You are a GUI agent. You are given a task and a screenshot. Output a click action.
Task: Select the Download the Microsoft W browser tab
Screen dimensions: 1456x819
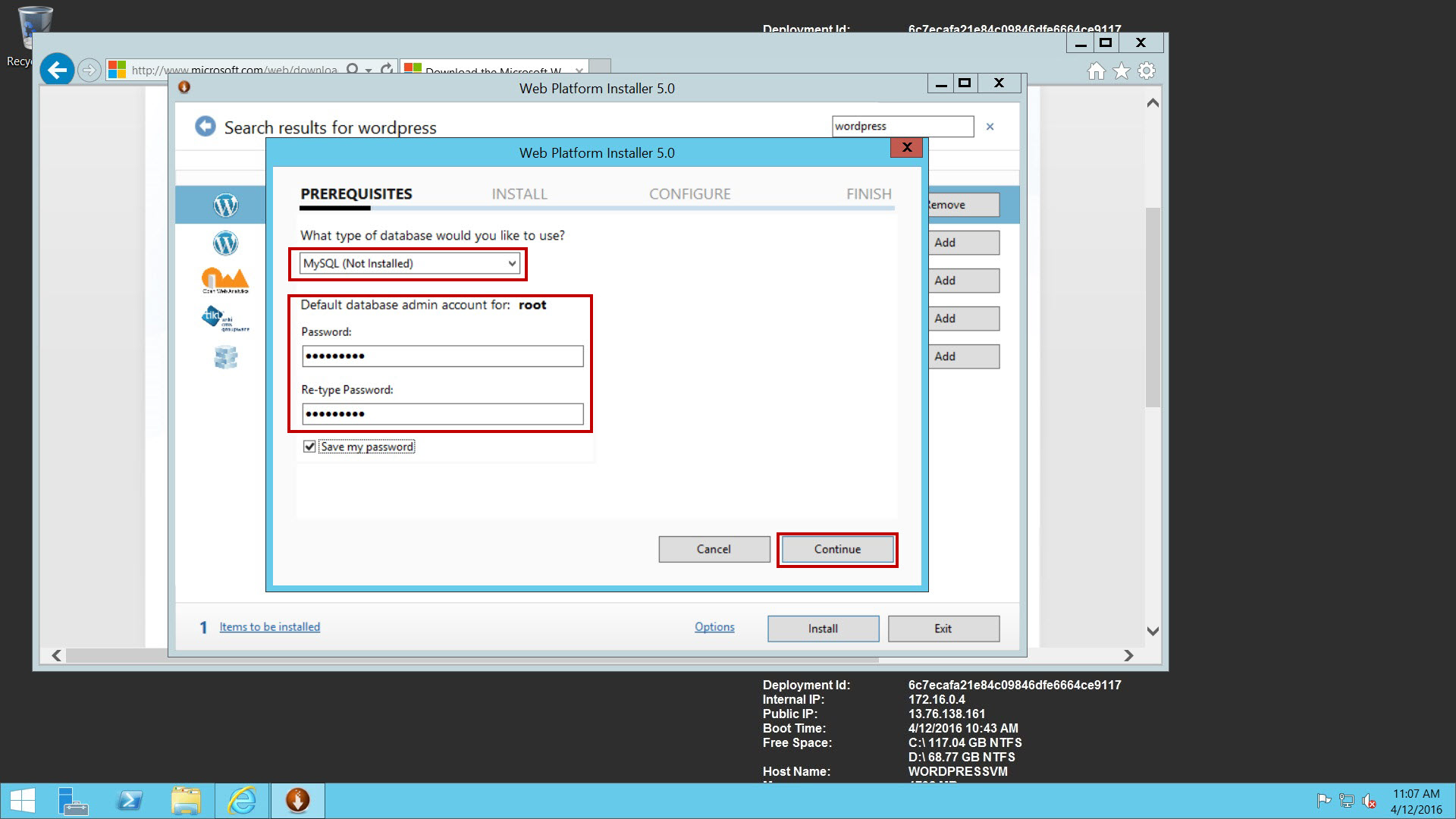[494, 68]
